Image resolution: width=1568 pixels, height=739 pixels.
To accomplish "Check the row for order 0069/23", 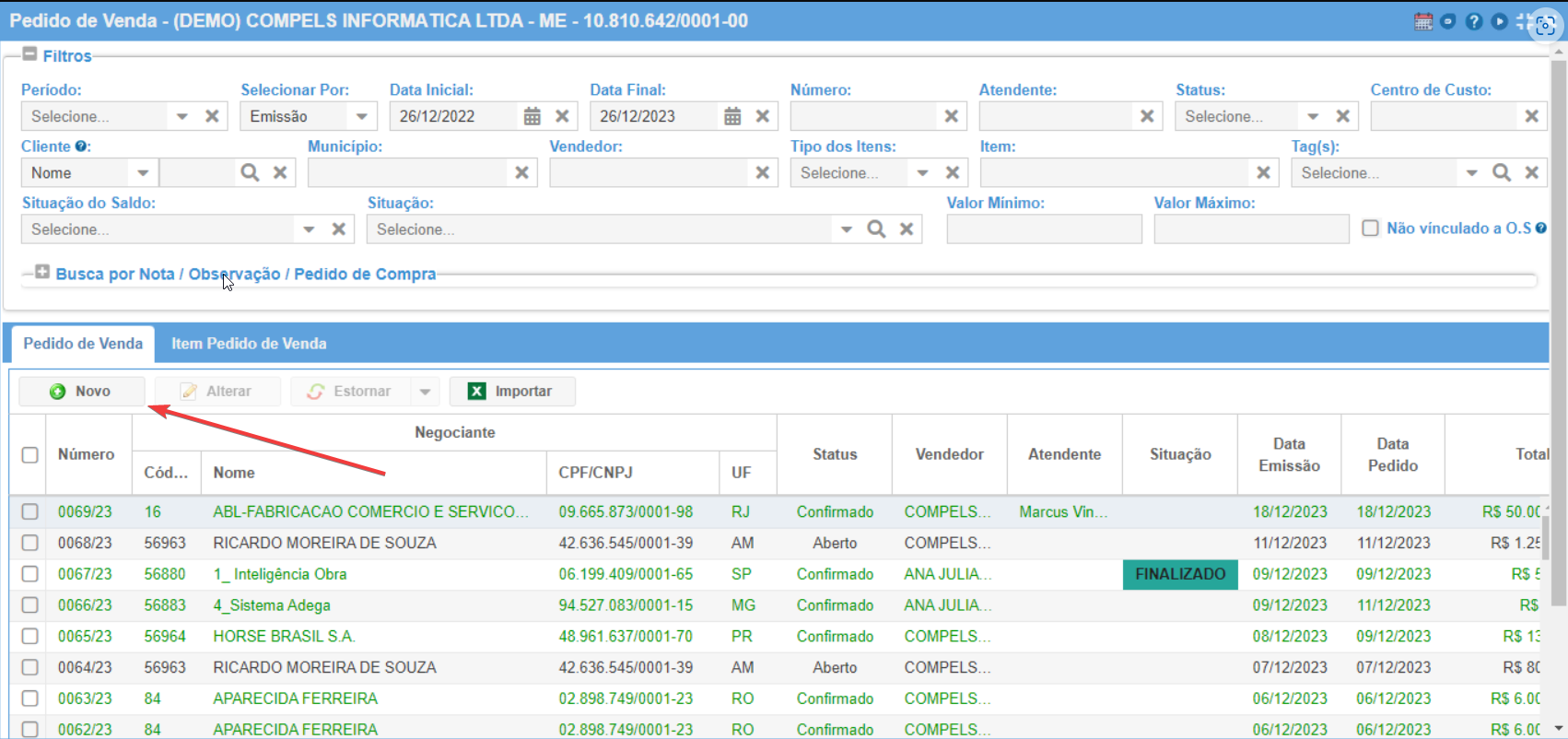I will 30,511.
